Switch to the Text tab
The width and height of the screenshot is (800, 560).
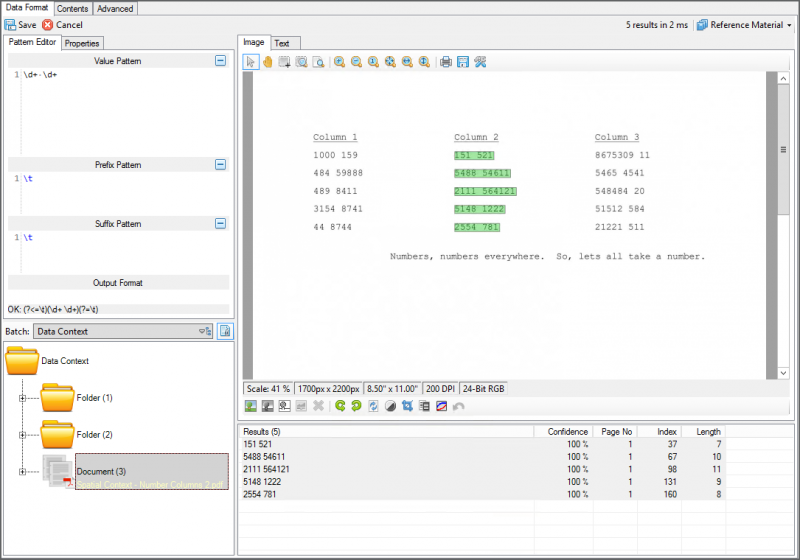(282, 43)
